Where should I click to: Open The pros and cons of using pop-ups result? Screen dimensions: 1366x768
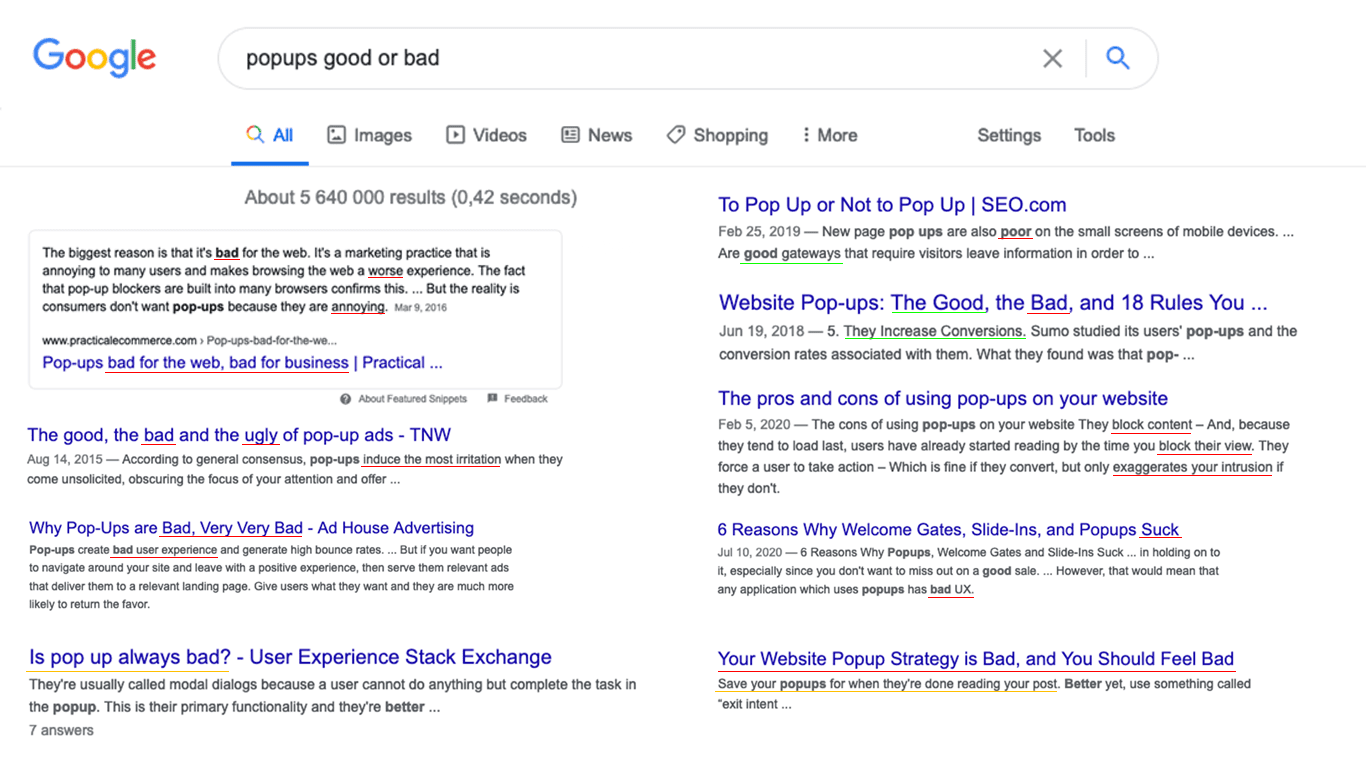tap(943, 399)
